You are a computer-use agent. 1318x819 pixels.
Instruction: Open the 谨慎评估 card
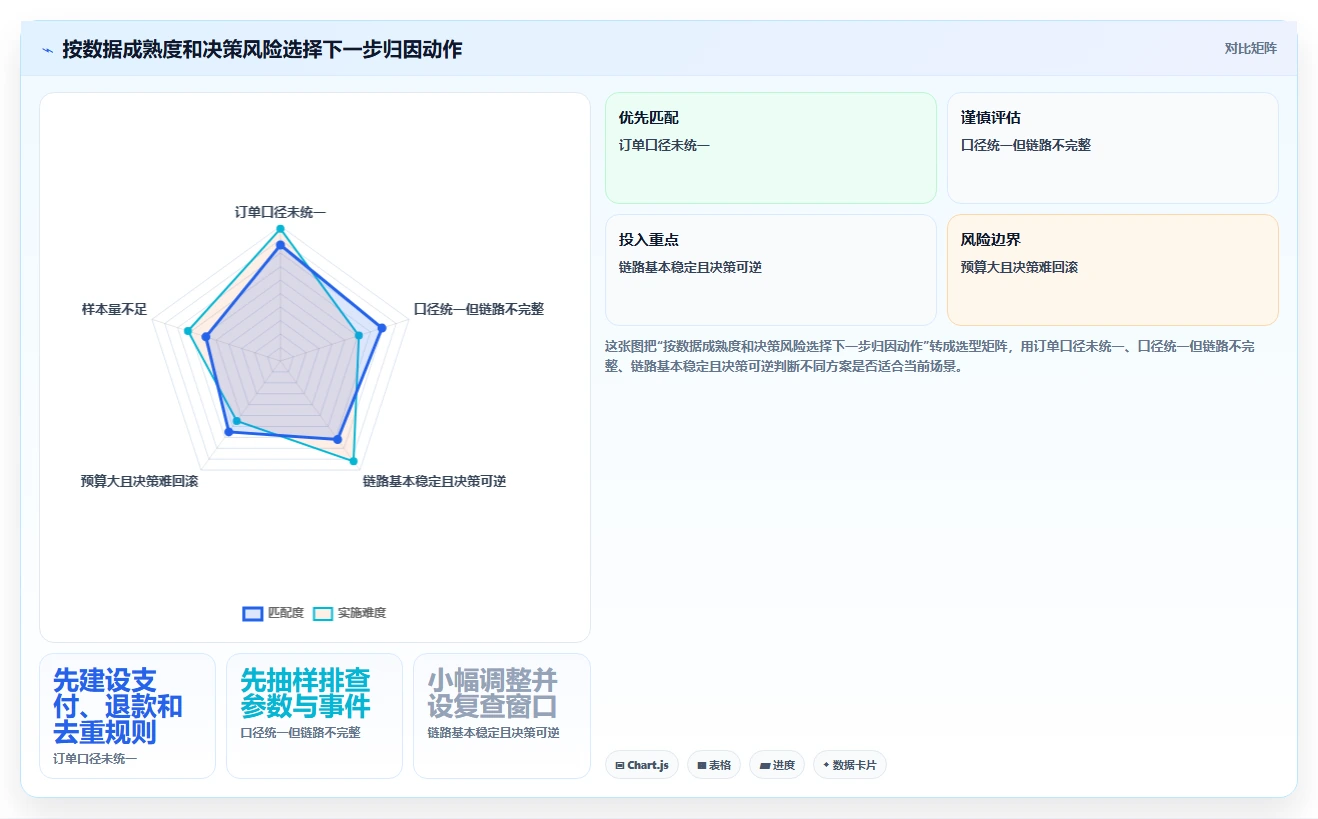(x=1113, y=148)
